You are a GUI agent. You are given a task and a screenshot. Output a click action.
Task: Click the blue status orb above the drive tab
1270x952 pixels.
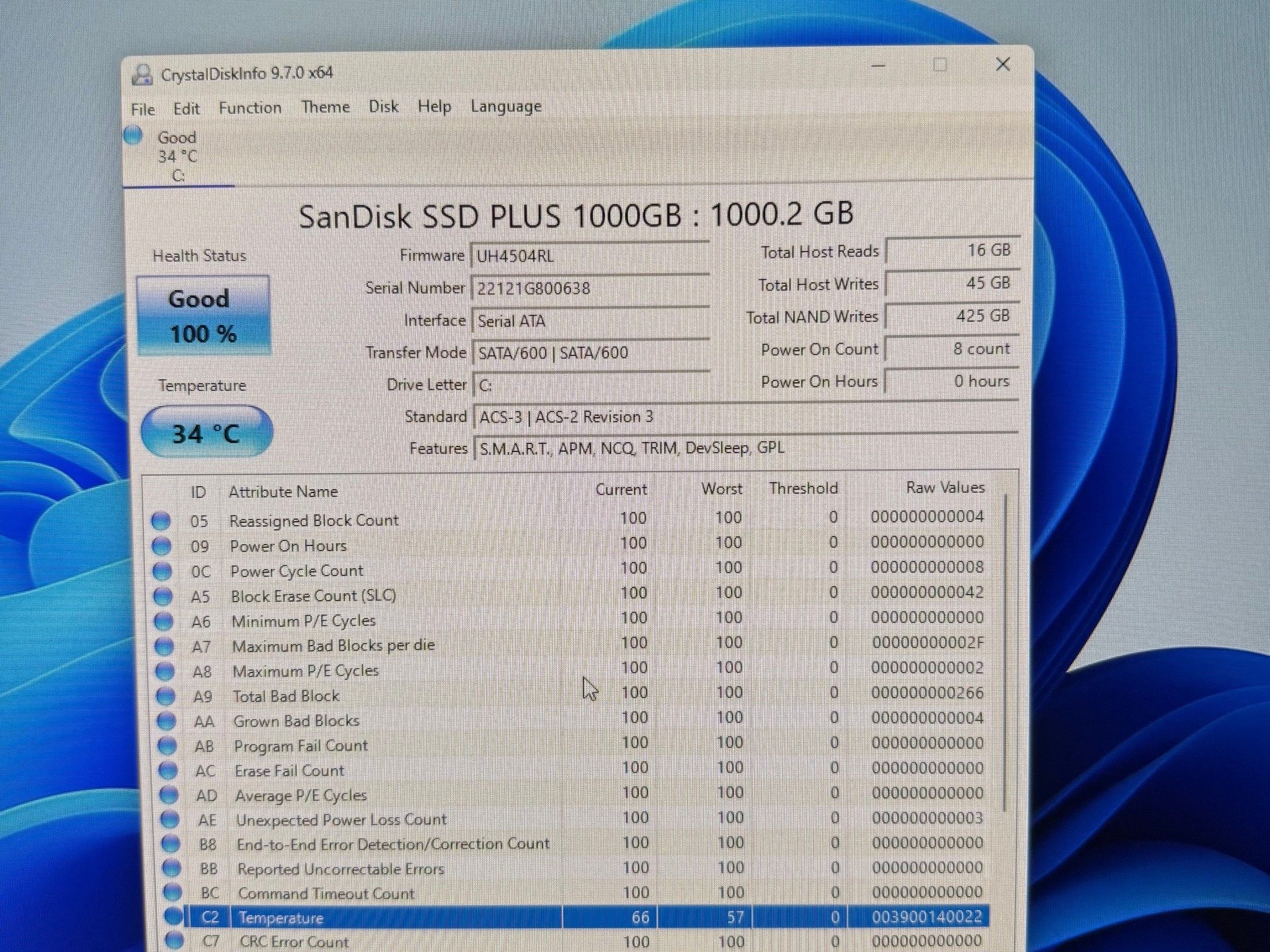click(133, 135)
